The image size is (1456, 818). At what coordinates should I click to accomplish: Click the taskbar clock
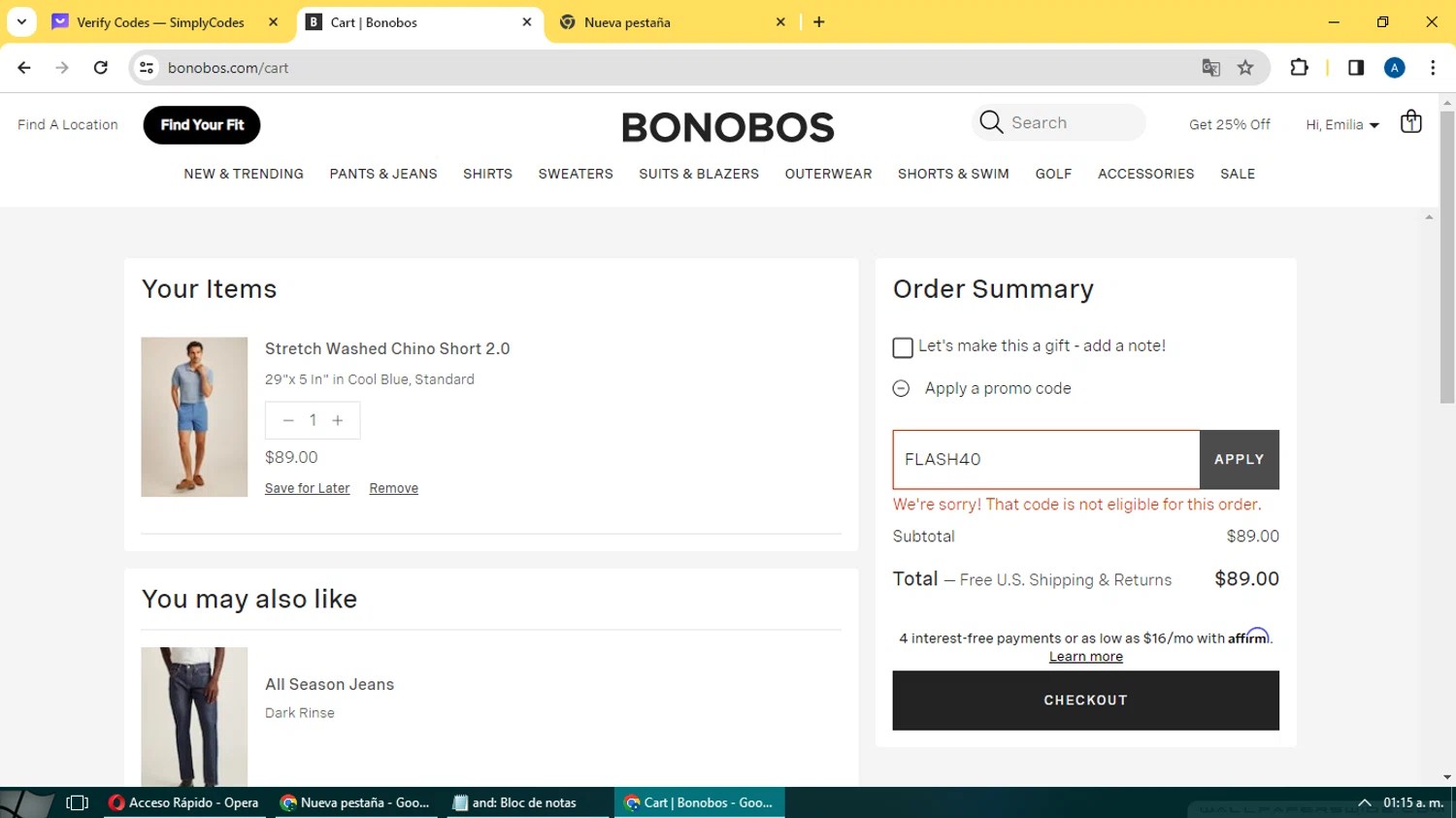pyautogui.click(x=1413, y=802)
